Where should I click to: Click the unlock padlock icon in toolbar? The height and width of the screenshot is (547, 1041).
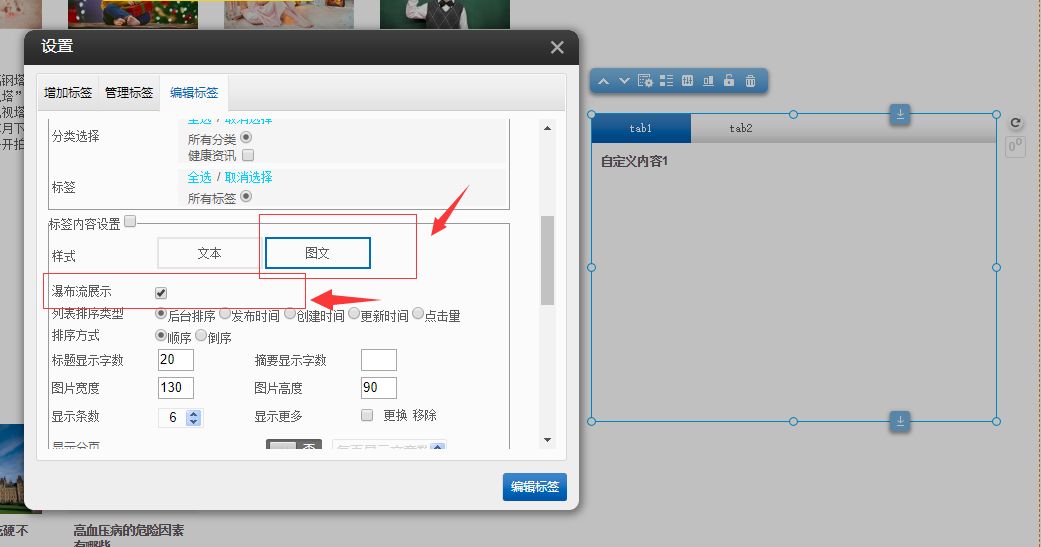tap(729, 81)
